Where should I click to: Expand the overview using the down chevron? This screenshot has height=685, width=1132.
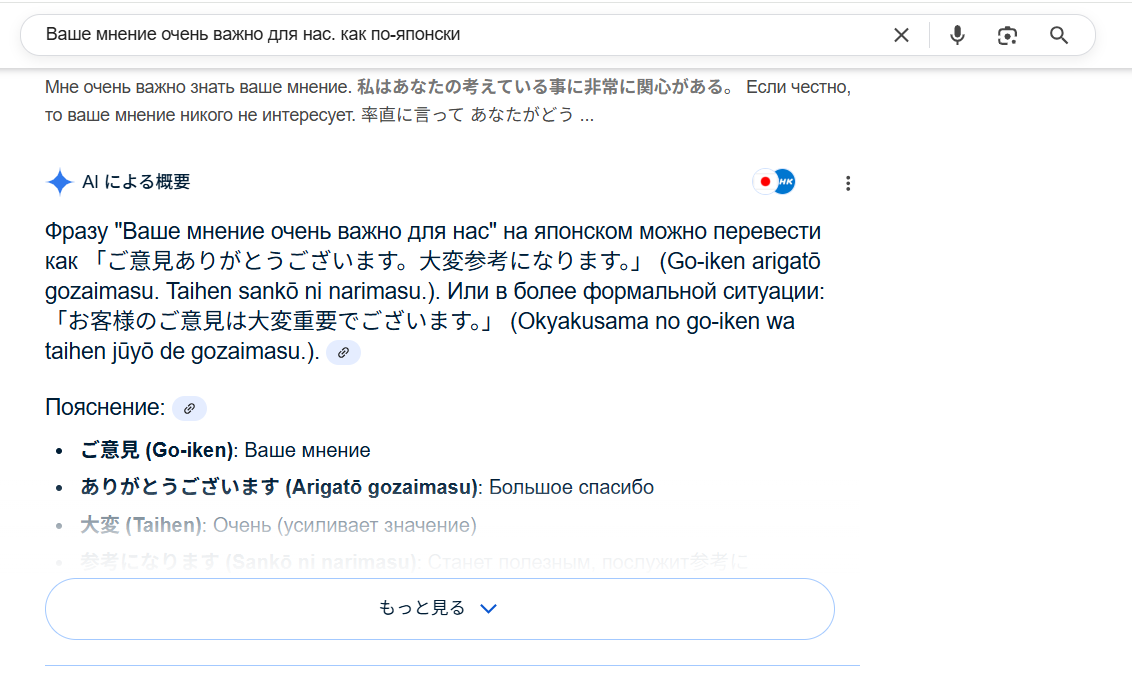point(488,609)
